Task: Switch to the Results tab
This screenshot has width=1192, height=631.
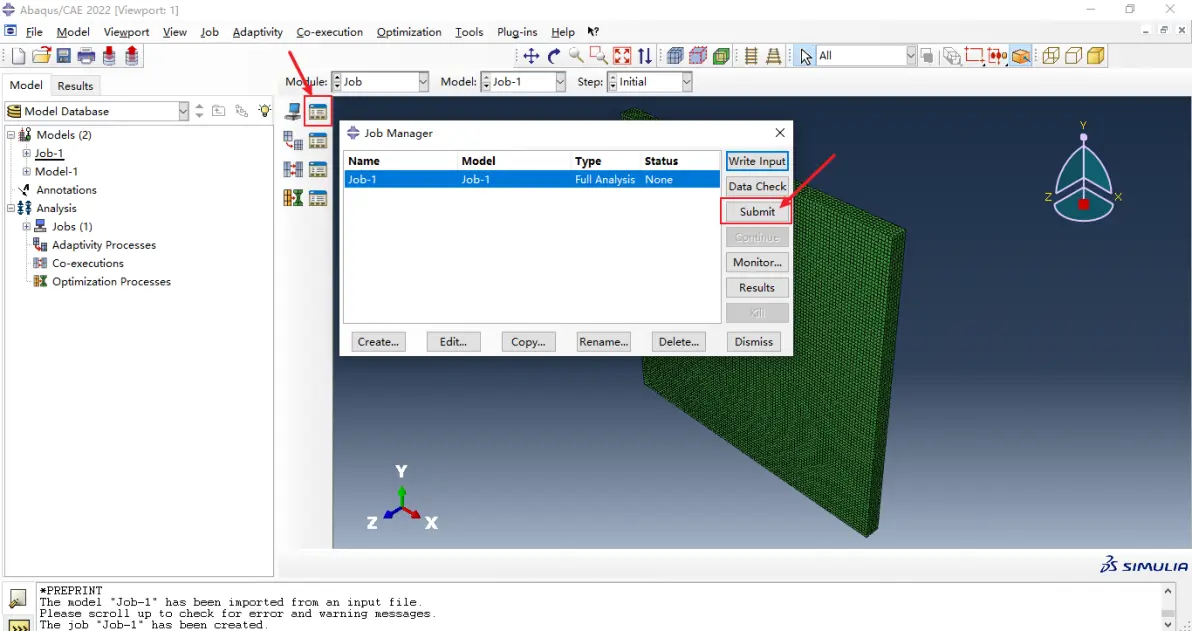Action: [x=75, y=86]
